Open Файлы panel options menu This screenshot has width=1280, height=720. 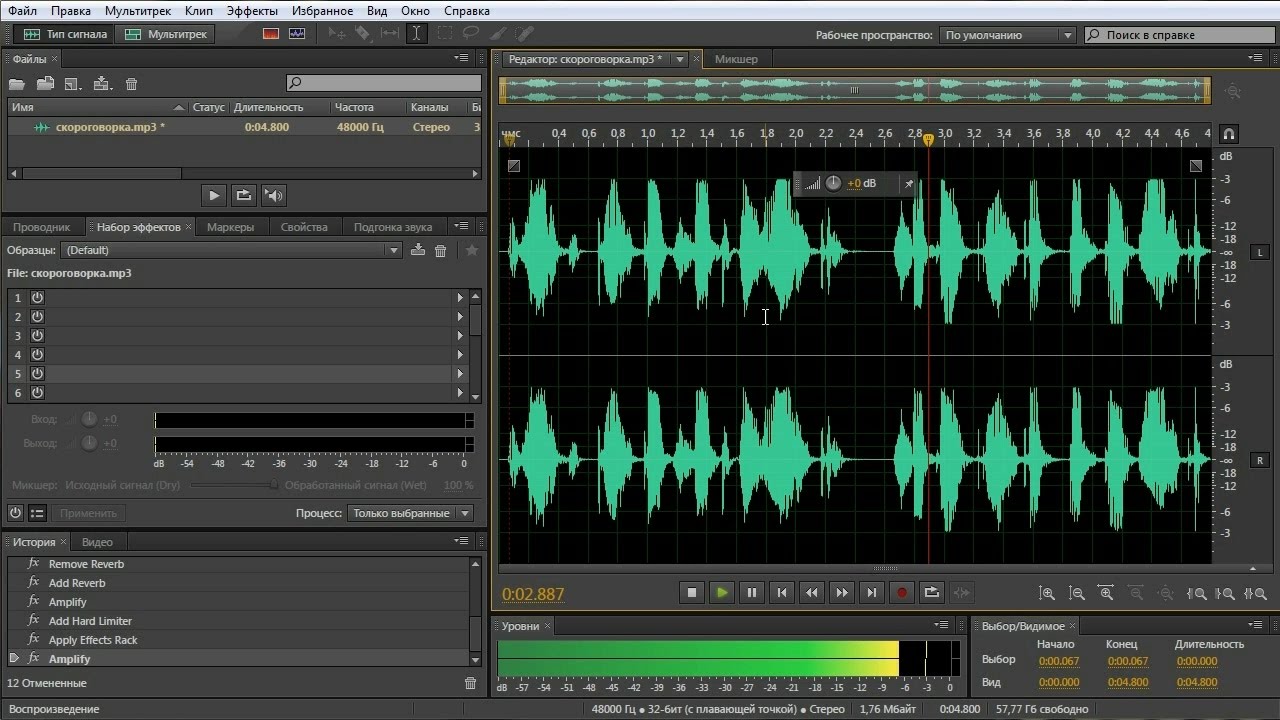[x=461, y=59]
